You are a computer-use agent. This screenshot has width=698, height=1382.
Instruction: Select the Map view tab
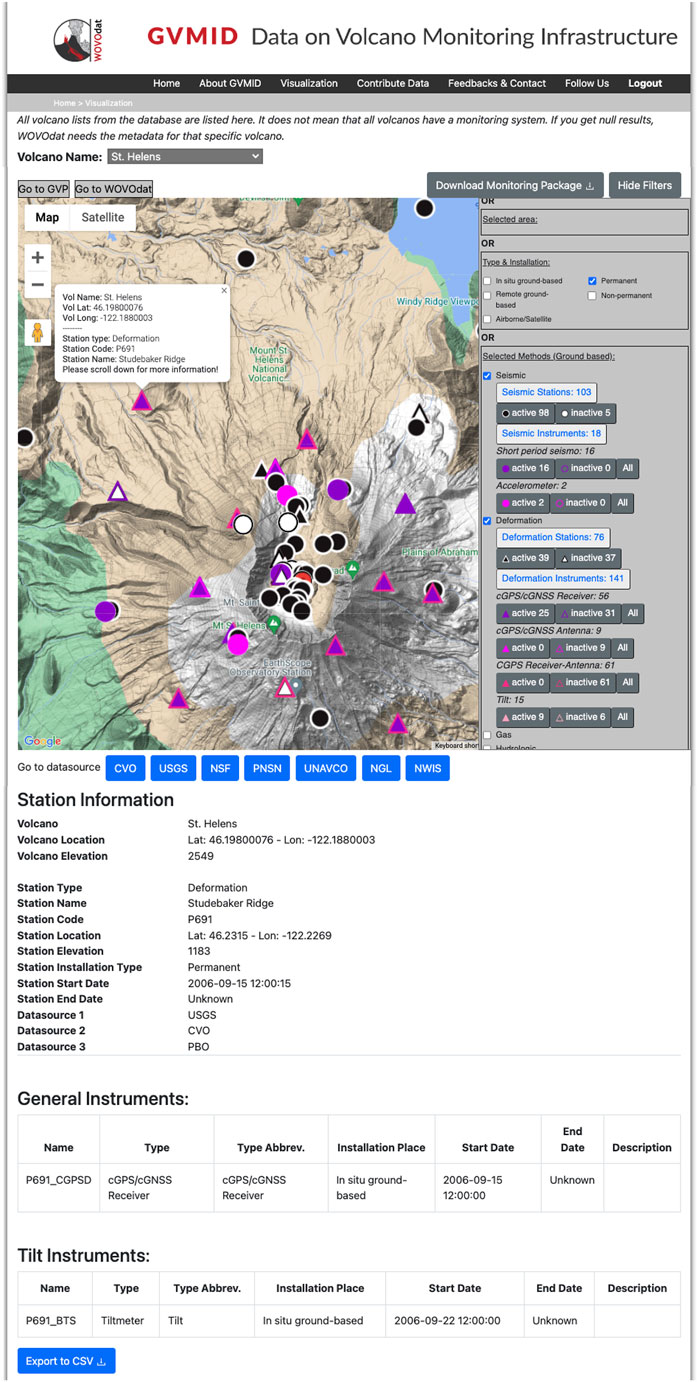coord(47,218)
